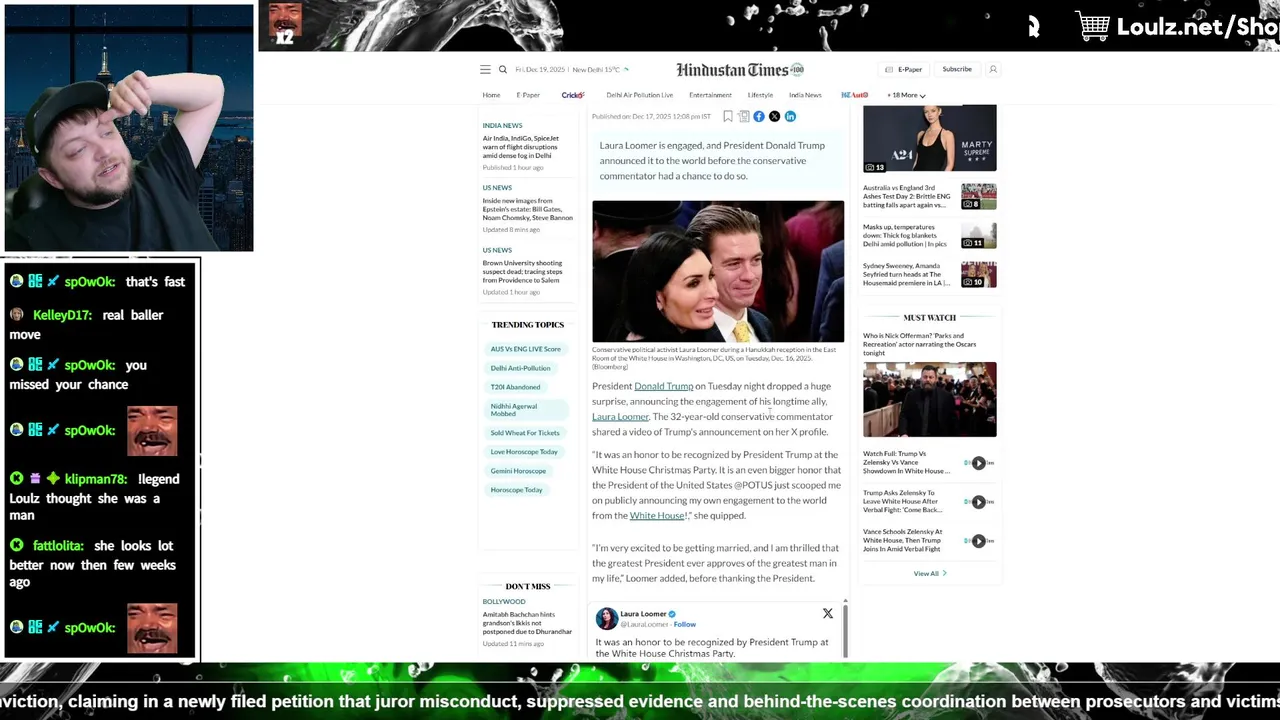Viewport: 1280px width, 720px height.
Task: Open the Nick Offerman Oscars video thumbnail
Action: coord(930,399)
